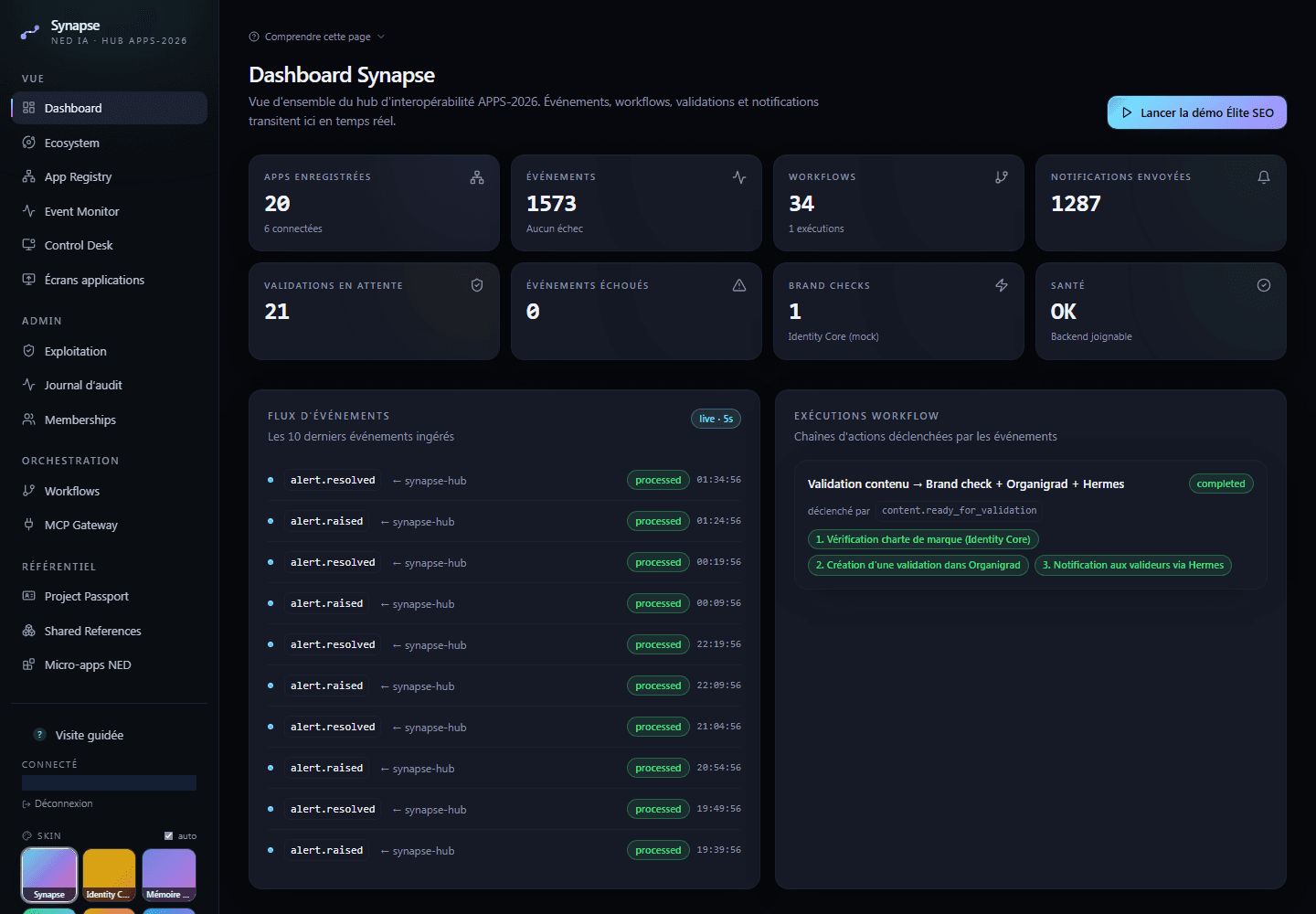Select the Synapse skin swatch
1316x914 pixels.
[x=49, y=875]
